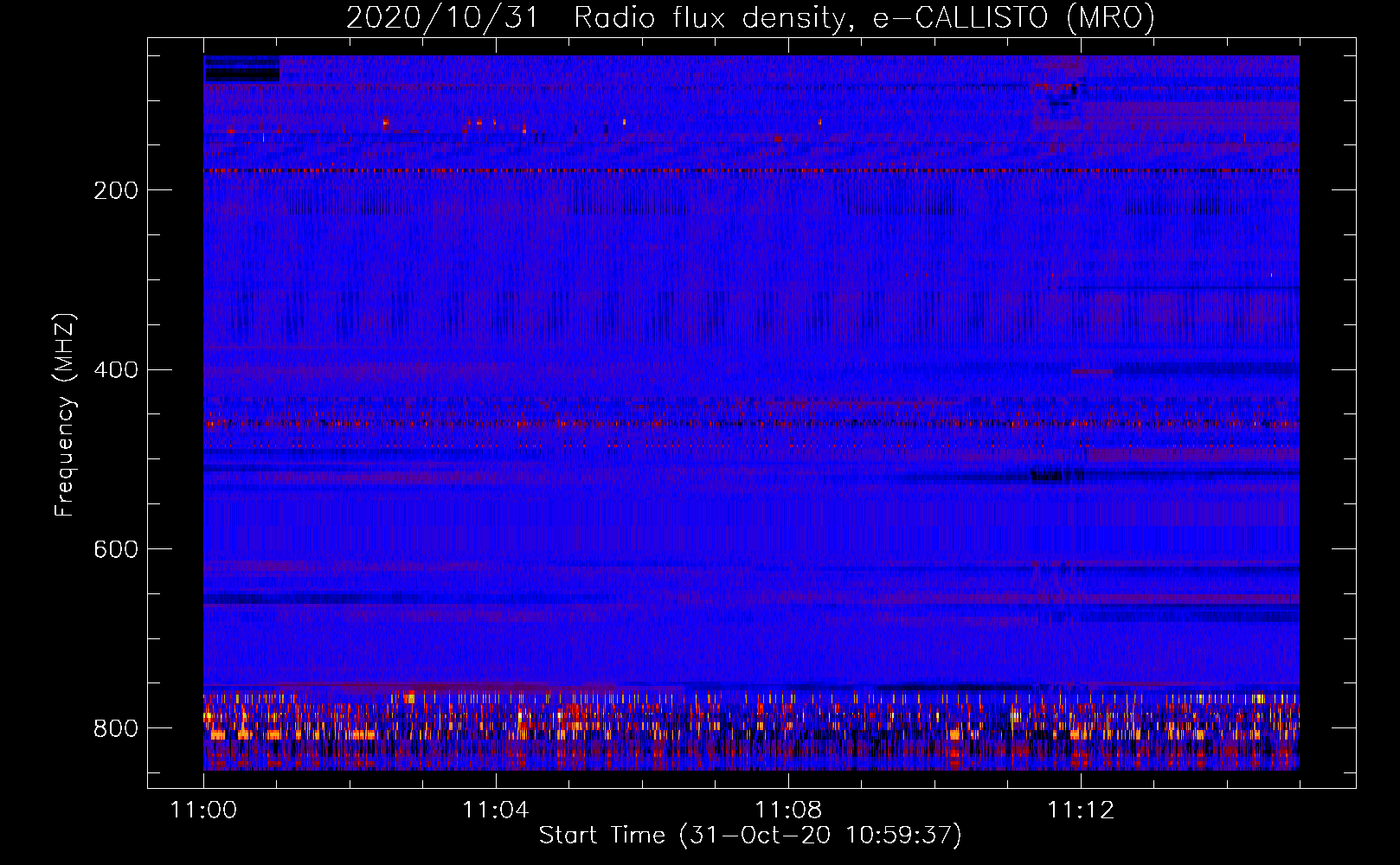The height and width of the screenshot is (865, 1400).
Task: Click the 'Start Time (31-Oct-20 10:59:37)' label
Action: 750,836
